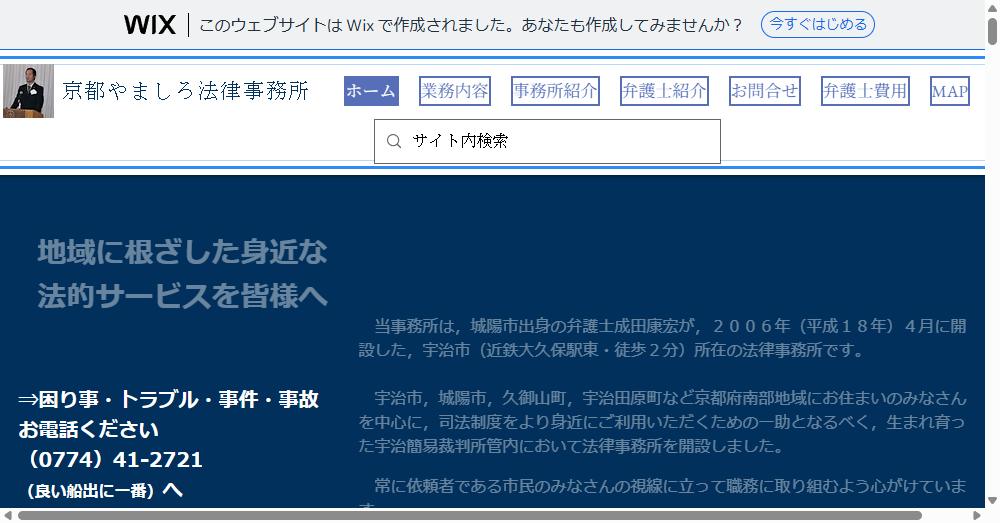The image size is (1000, 523).
Task: Open the 弁護士費用 menu item
Action: tap(865, 91)
